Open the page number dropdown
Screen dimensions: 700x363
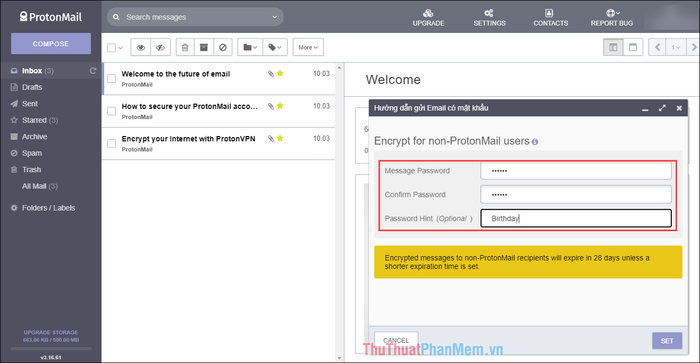point(676,47)
